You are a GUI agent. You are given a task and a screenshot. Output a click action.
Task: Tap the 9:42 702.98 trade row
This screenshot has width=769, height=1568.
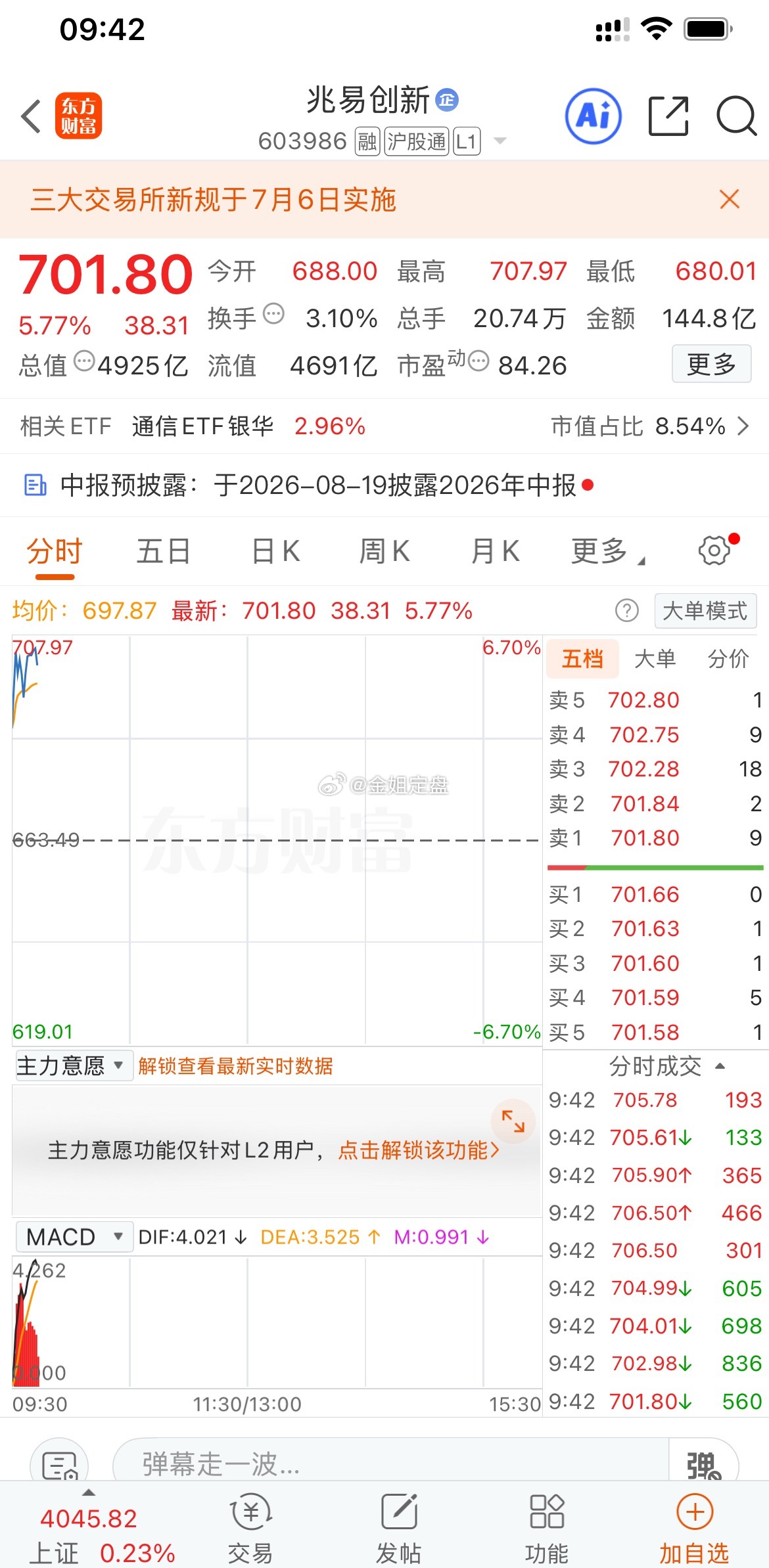click(655, 1364)
